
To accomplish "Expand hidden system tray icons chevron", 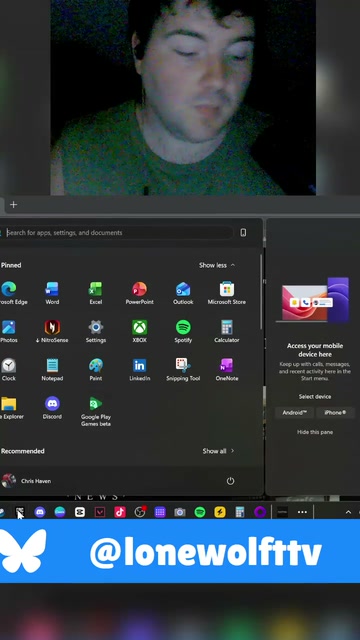I will (x=348, y=512).
